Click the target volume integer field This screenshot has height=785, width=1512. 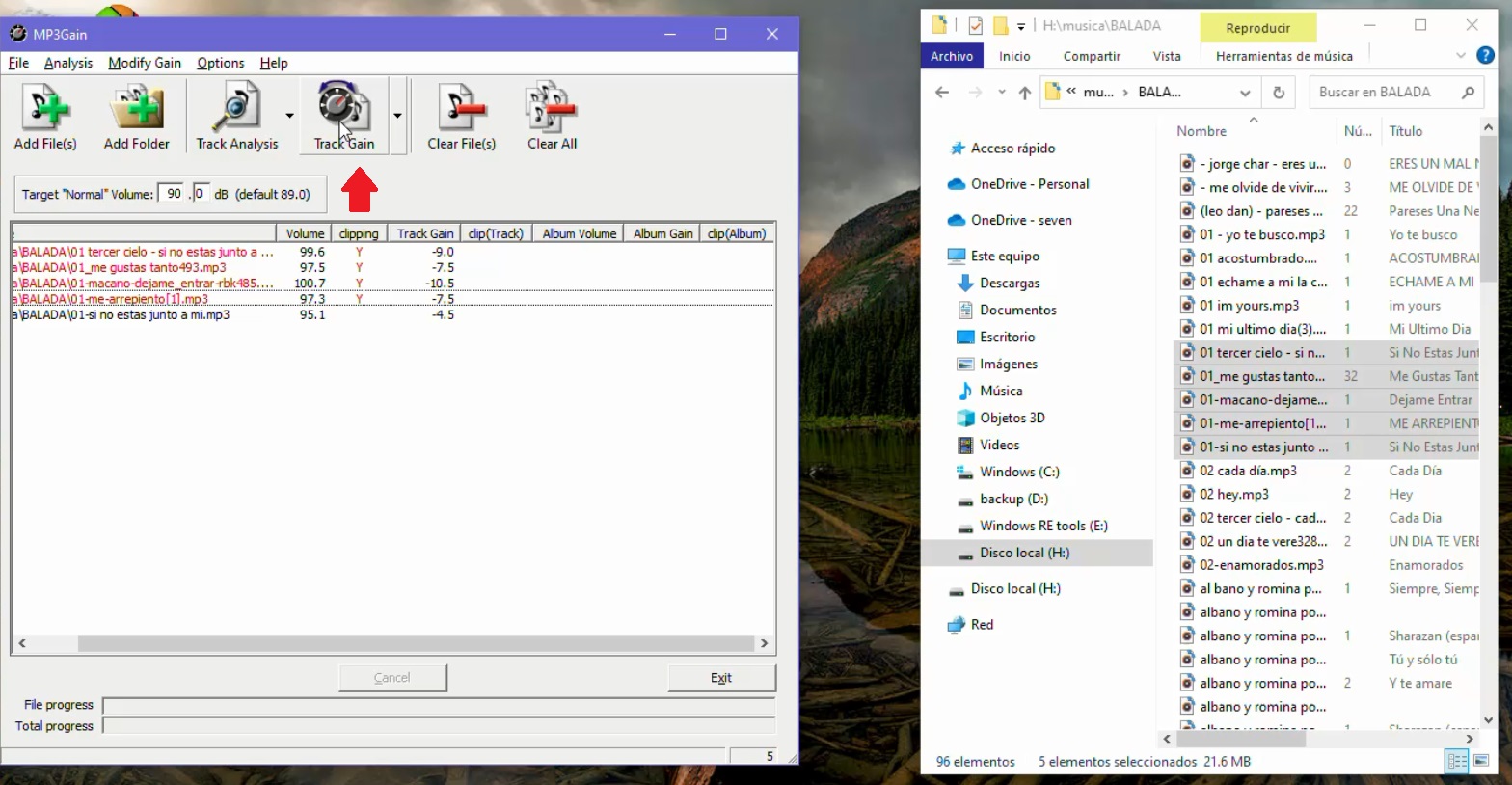point(172,194)
